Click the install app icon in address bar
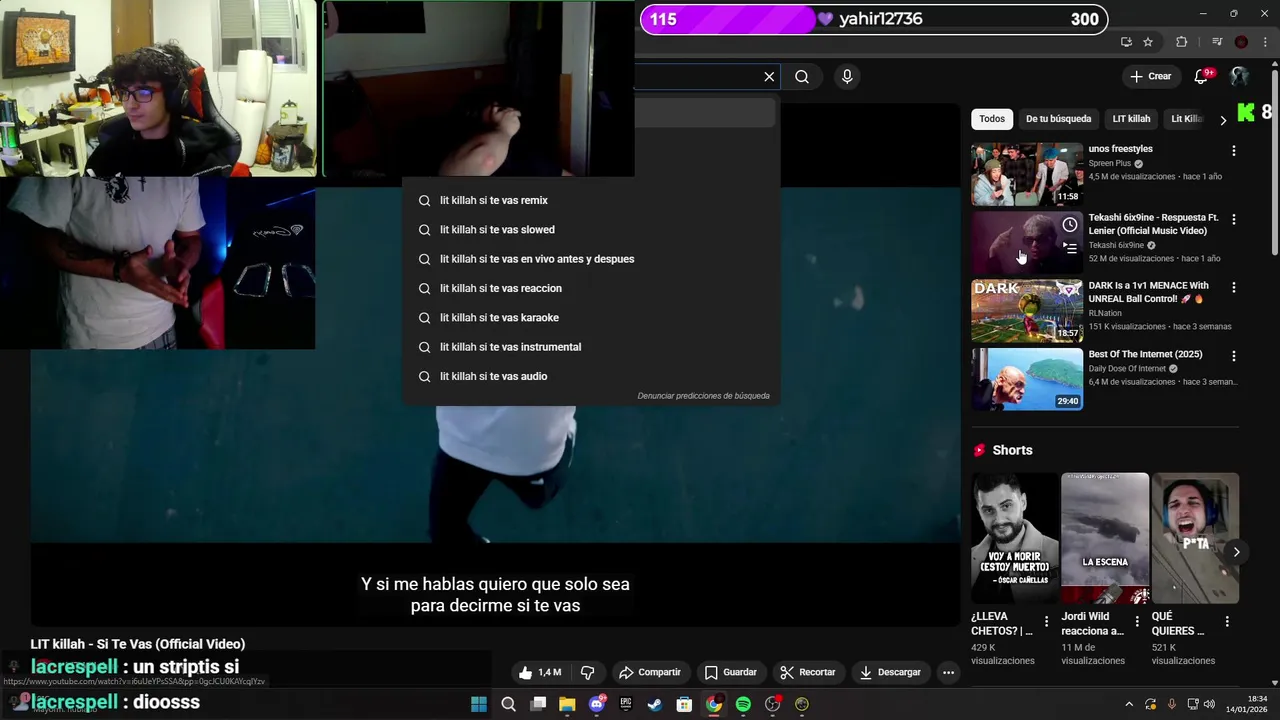The width and height of the screenshot is (1280, 720). tap(1126, 42)
